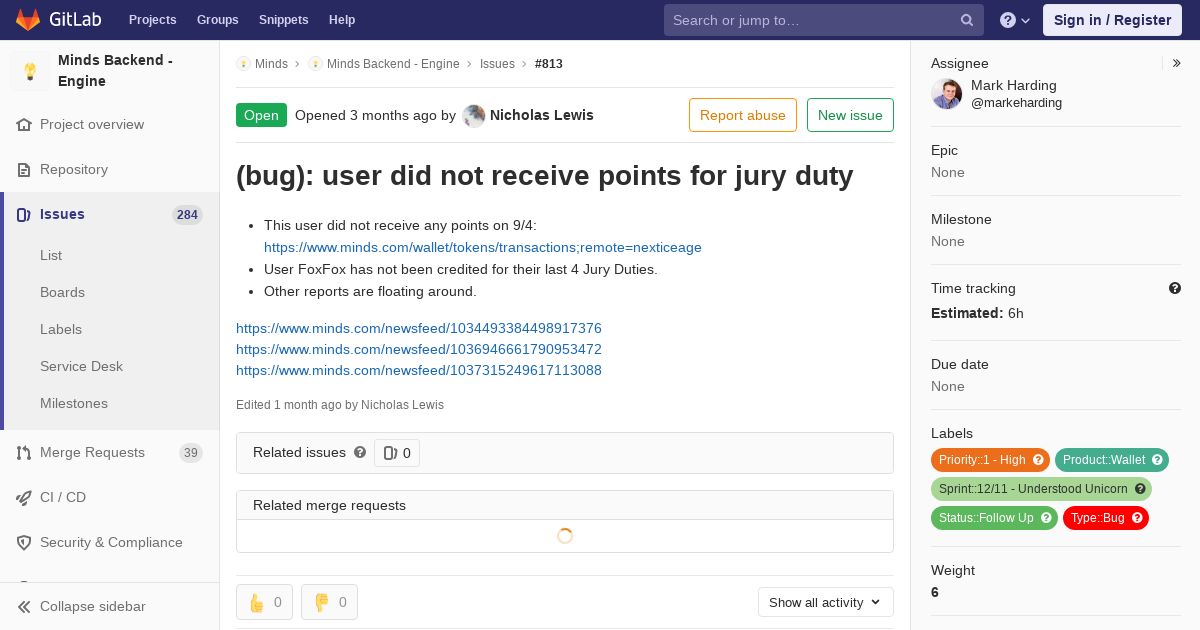Click the #813 breadcrumb
Image resolution: width=1200 pixels, height=630 pixels.
click(x=549, y=64)
